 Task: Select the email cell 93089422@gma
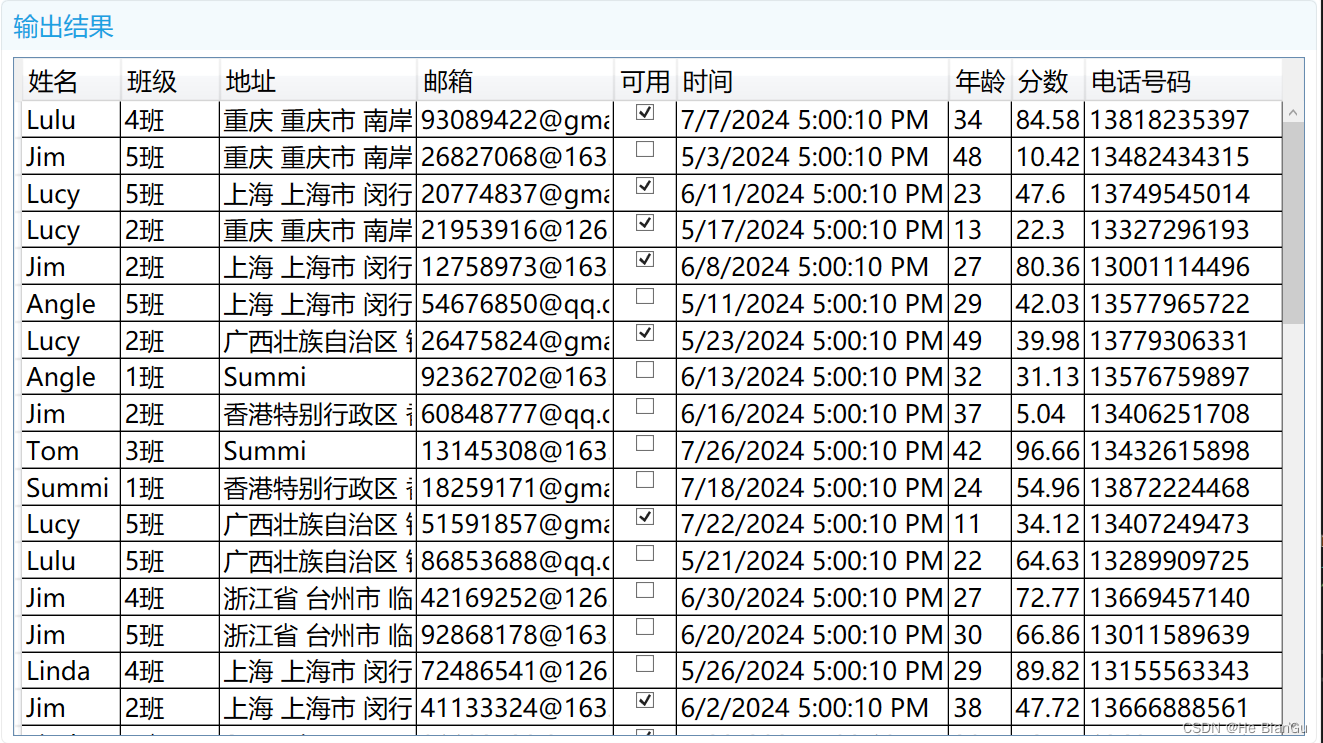tap(515, 120)
